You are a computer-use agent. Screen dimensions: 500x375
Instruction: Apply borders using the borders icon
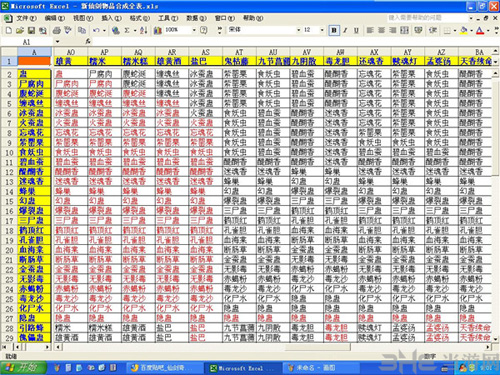(x=447, y=31)
